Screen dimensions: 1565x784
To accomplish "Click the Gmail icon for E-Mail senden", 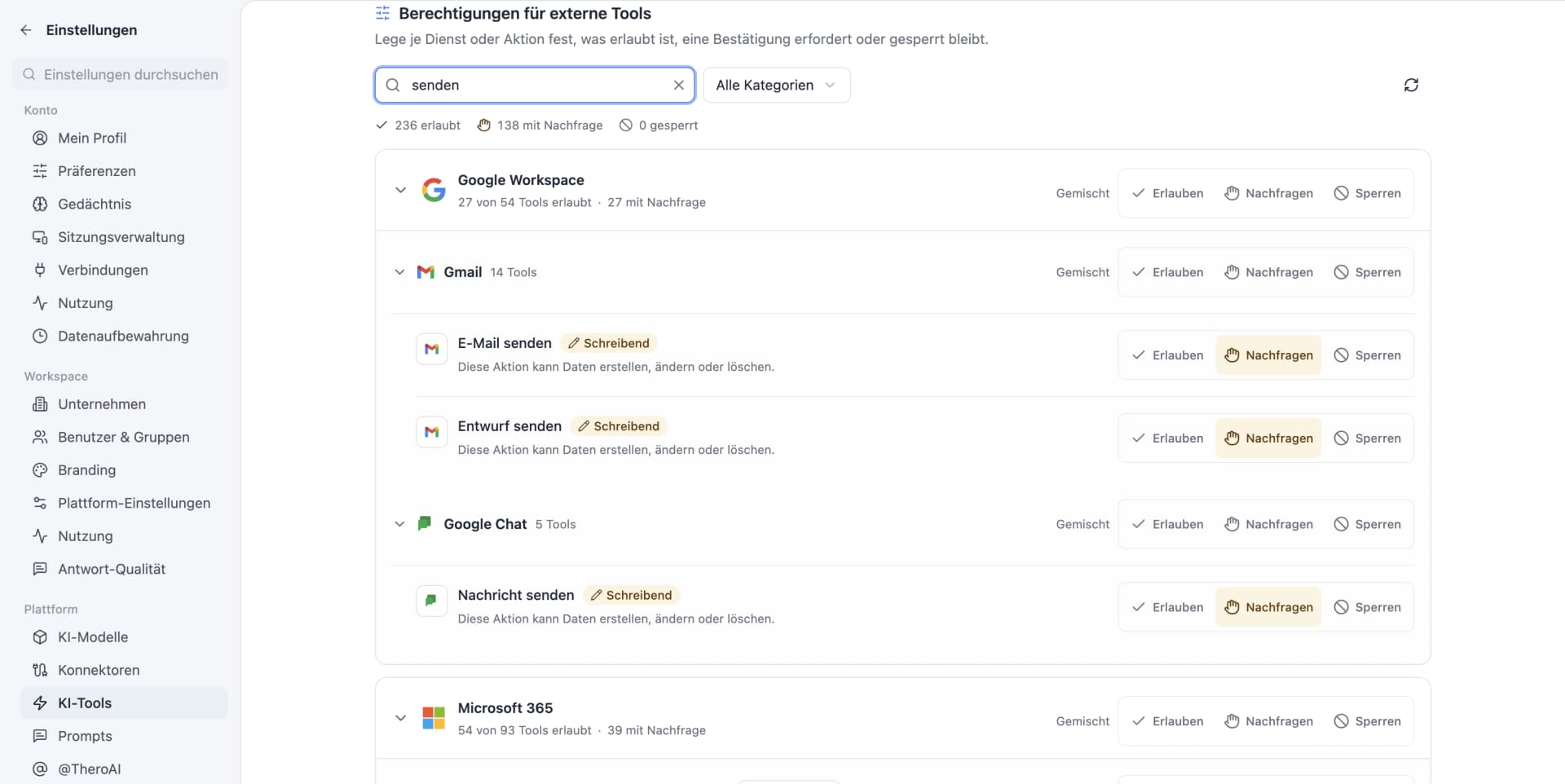I will pyautogui.click(x=431, y=349).
